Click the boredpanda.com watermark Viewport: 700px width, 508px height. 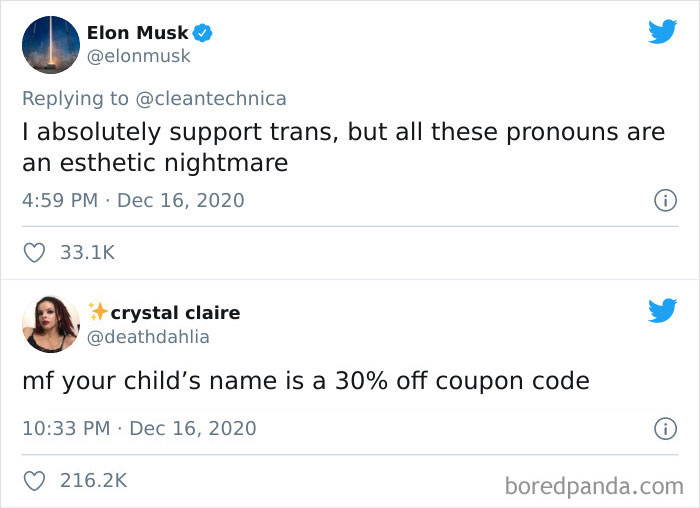(594, 487)
